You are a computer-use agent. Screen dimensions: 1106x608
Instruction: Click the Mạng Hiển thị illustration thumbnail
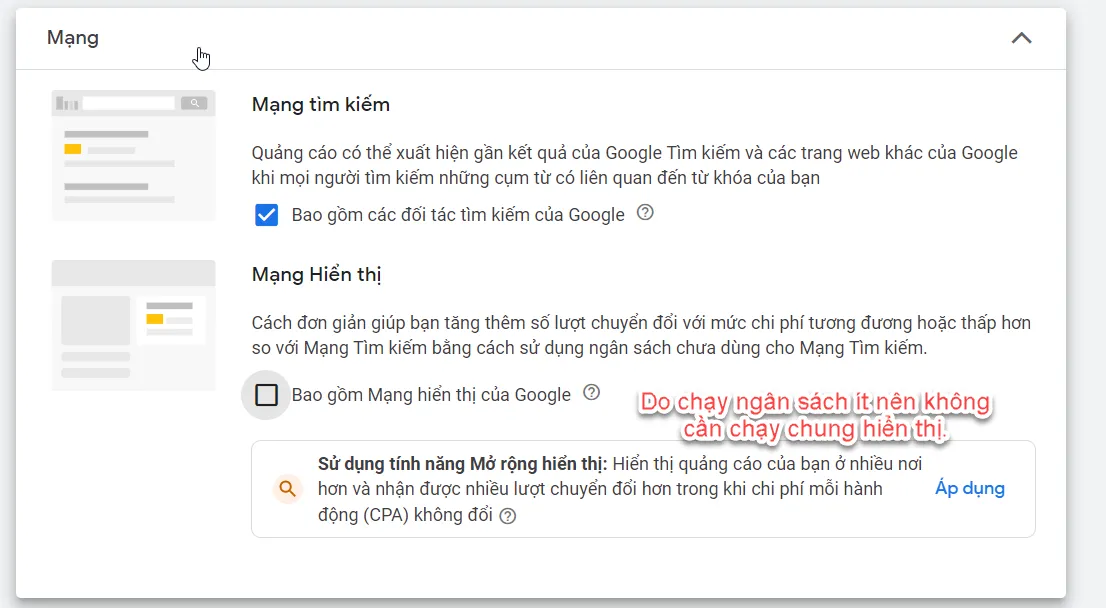click(133, 325)
